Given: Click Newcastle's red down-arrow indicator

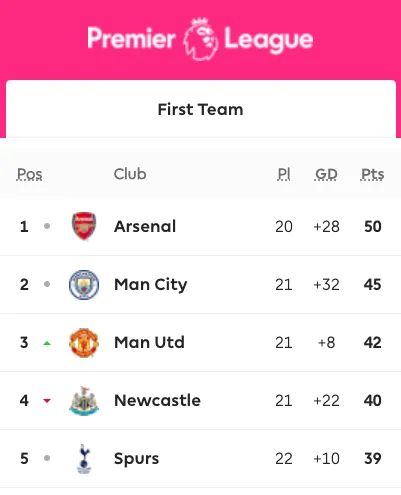Looking at the screenshot, I should [47, 401].
